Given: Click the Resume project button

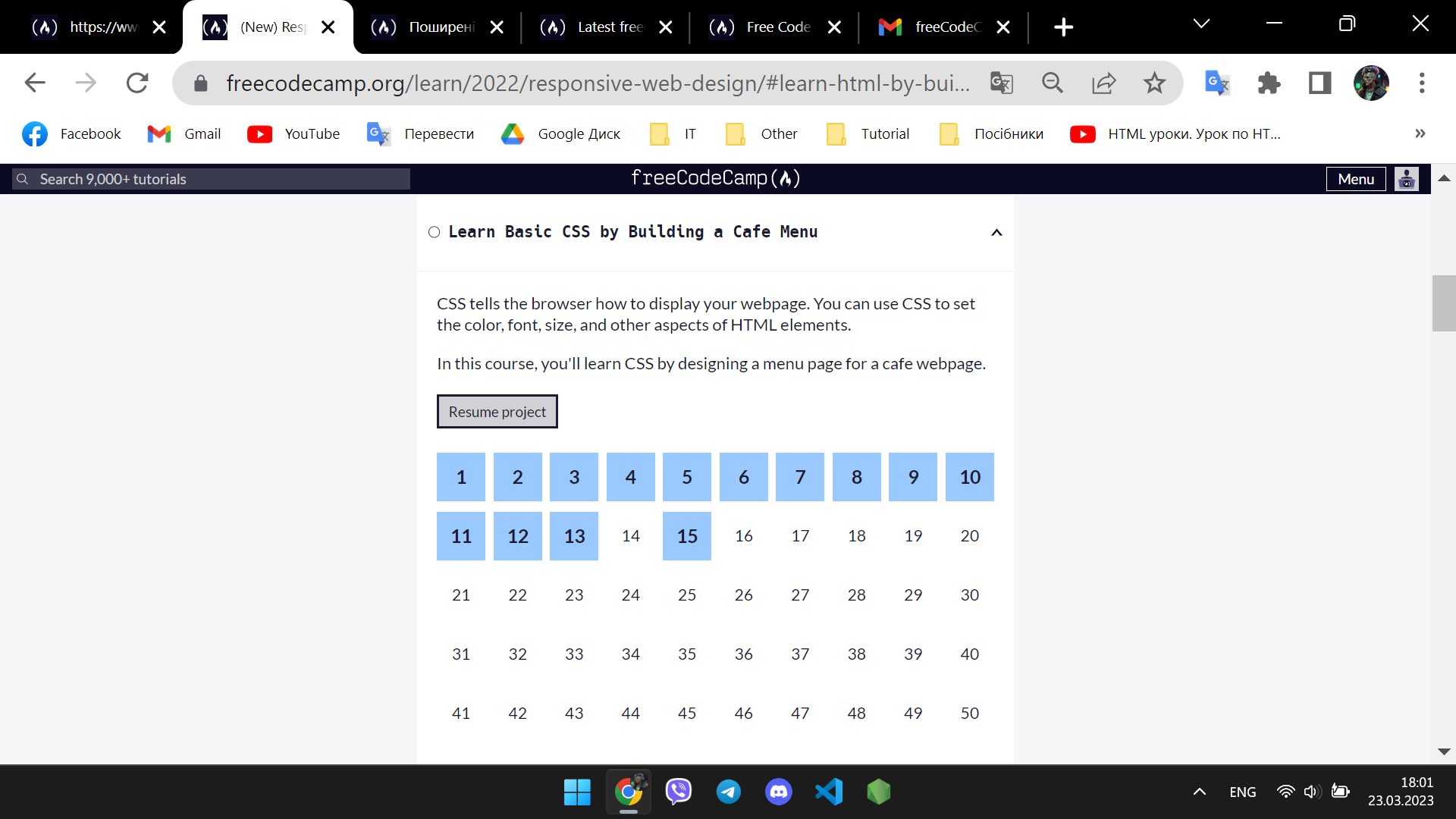Looking at the screenshot, I should click(497, 412).
